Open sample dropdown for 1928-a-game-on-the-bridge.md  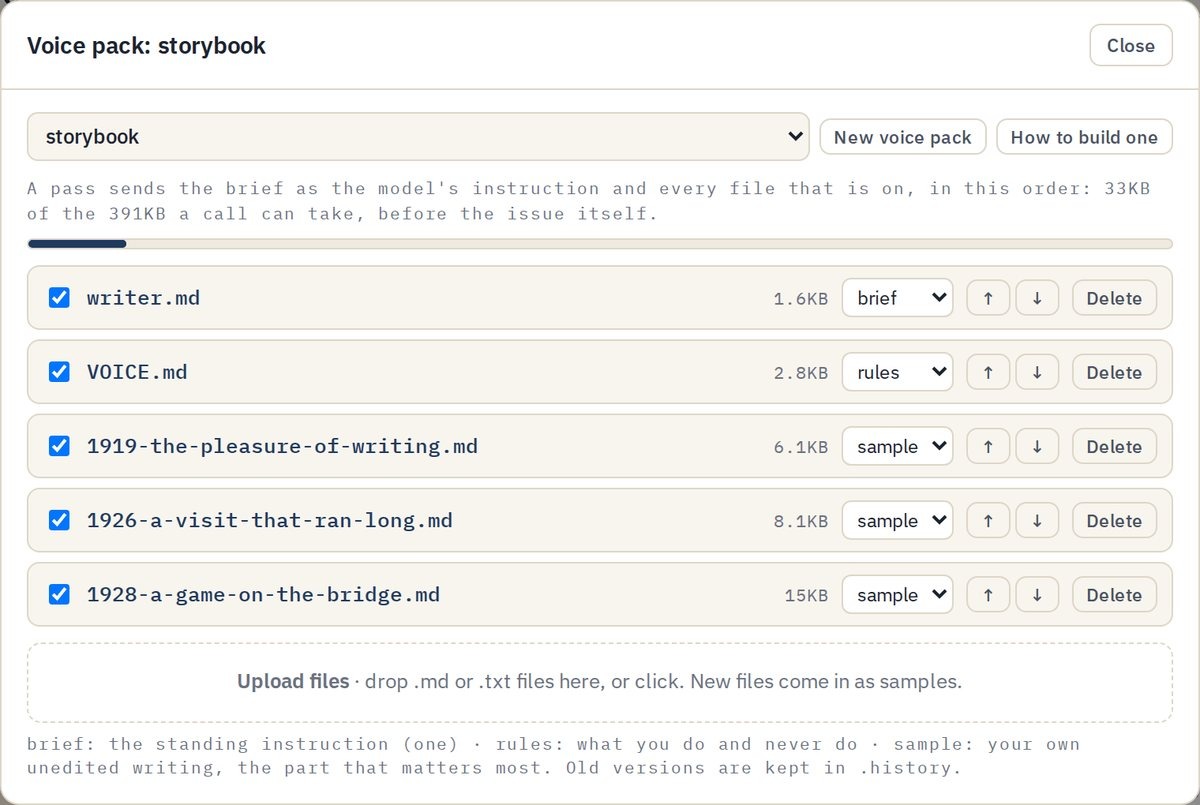pyautogui.click(x=897, y=594)
